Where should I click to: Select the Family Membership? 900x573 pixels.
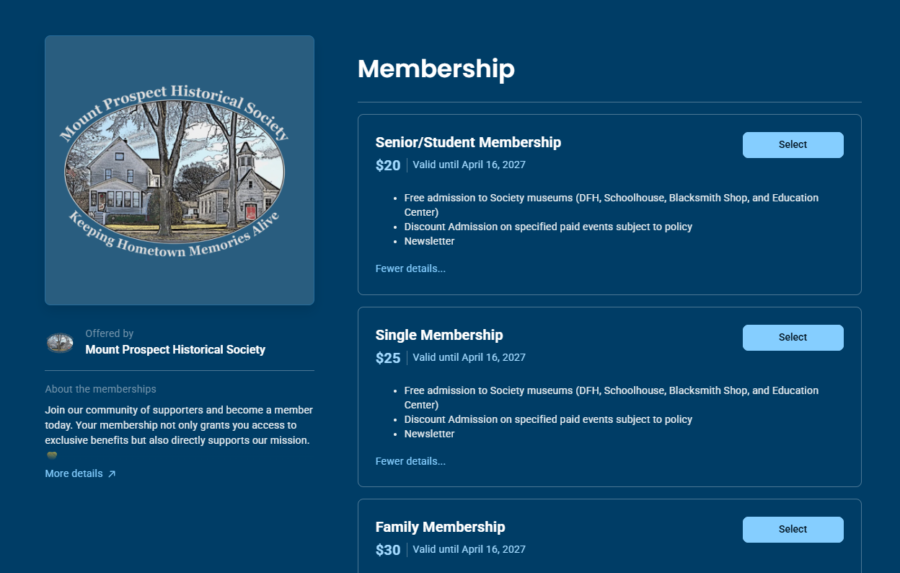(x=792, y=530)
